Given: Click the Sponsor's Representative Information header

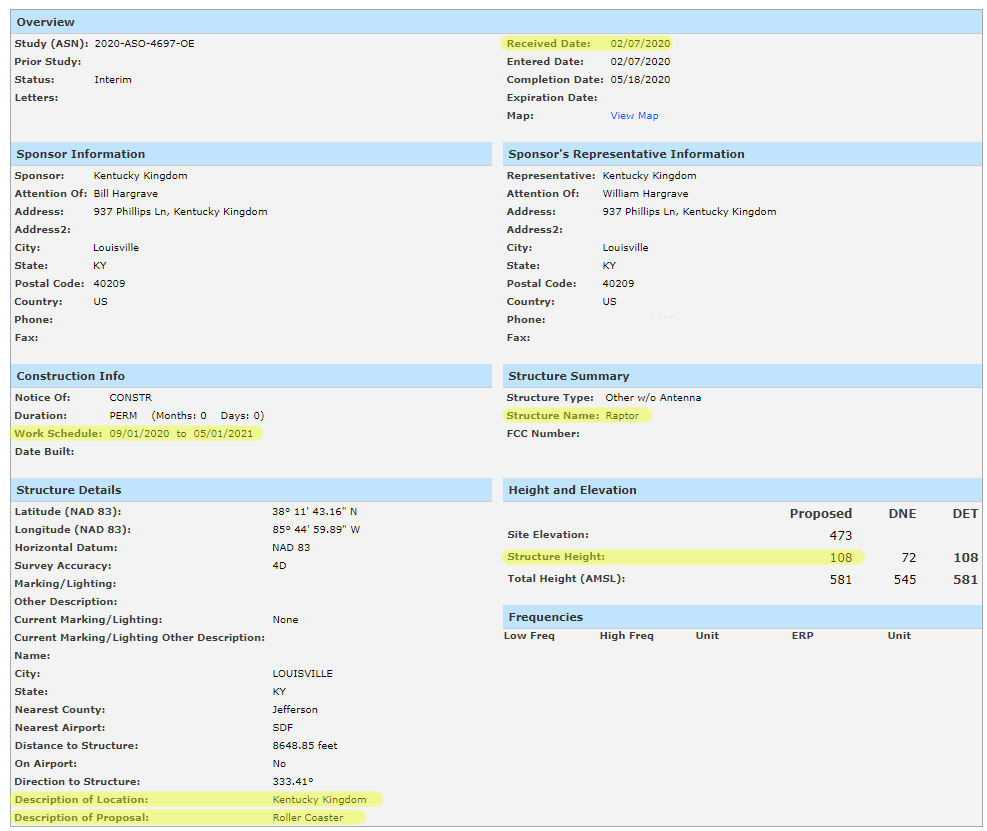Looking at the screenshot, I should coord(626,154).
